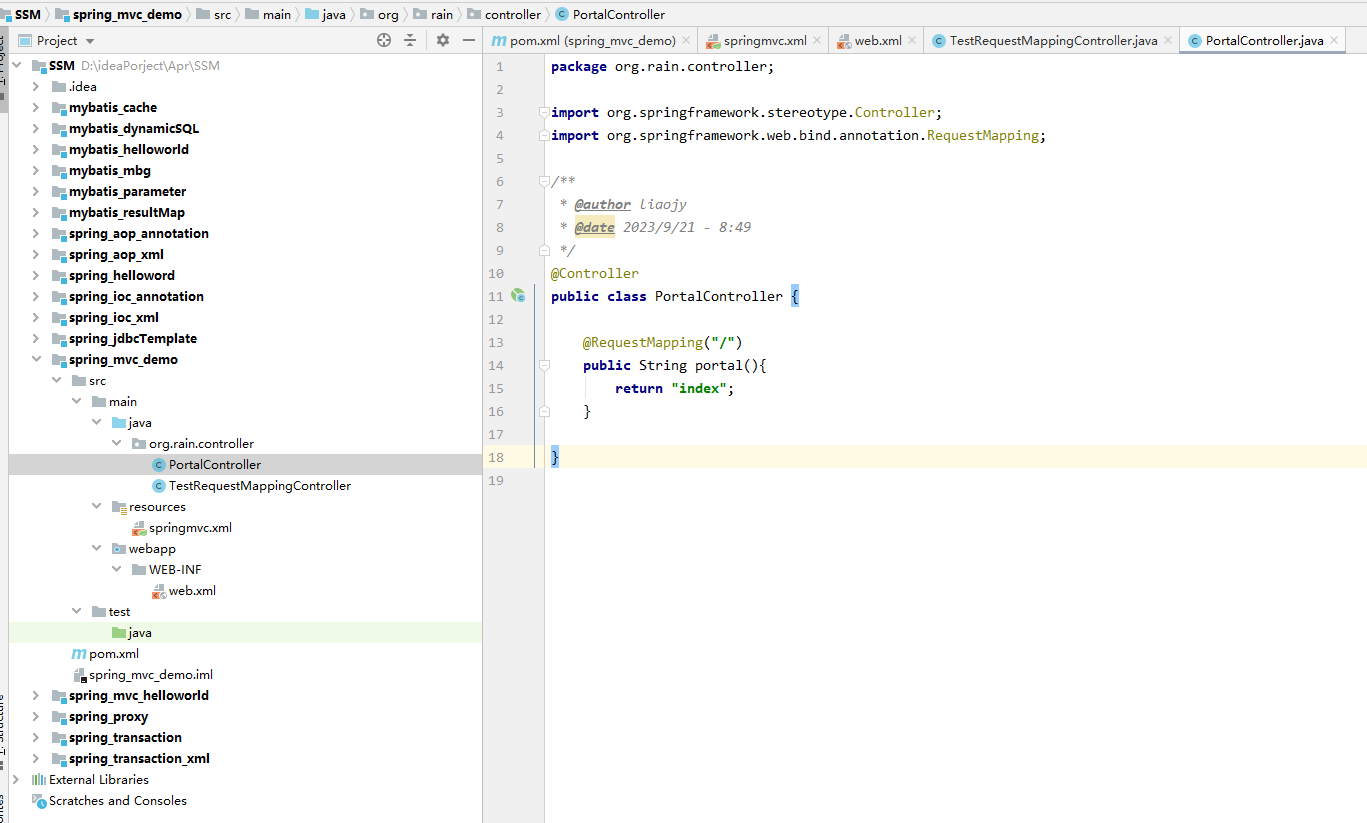The image size is (1367, 823).
Task: Select TestRequestMappingController in project tree
Action: (260, 485)
